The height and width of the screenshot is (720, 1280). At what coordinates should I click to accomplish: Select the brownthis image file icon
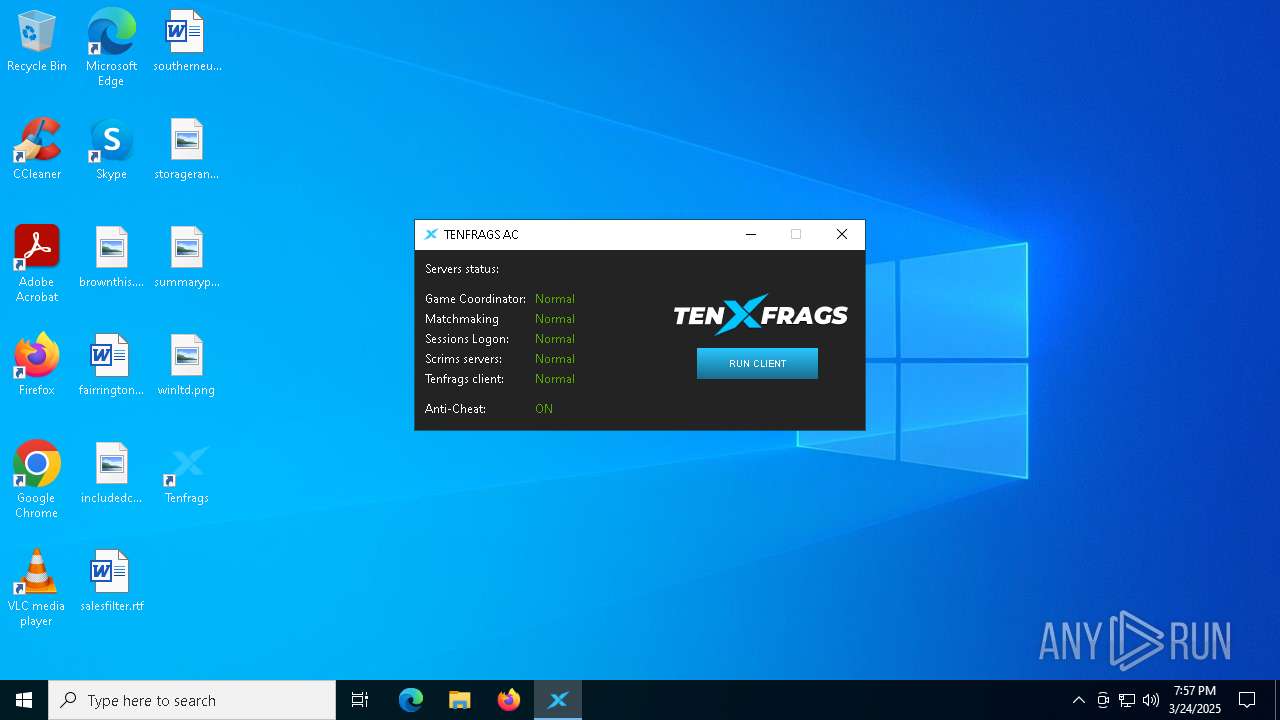[111, 257]
